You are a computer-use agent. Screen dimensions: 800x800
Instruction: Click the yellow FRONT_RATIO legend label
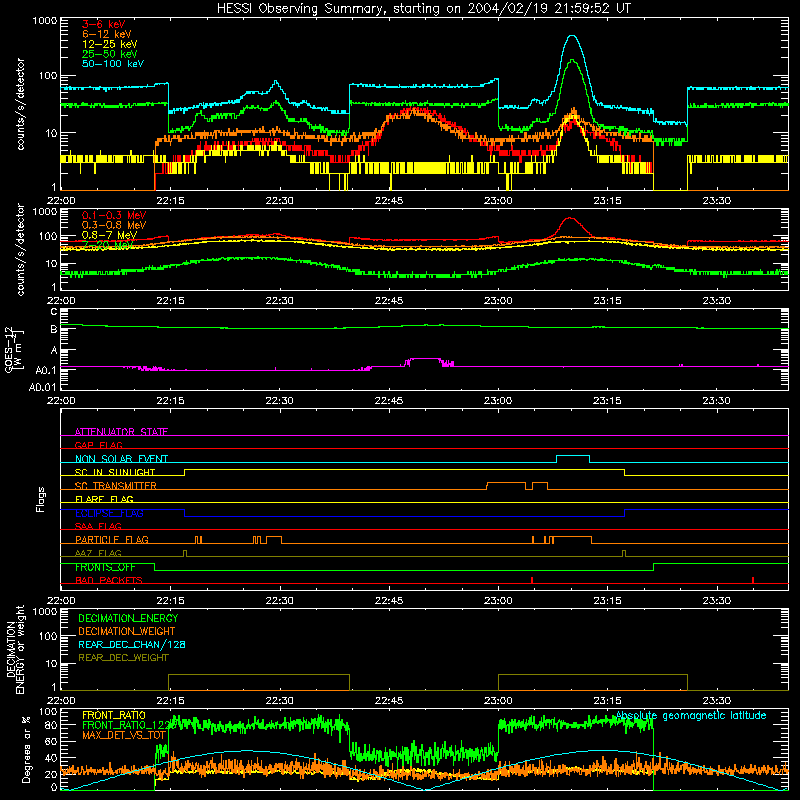pos(114,715)
